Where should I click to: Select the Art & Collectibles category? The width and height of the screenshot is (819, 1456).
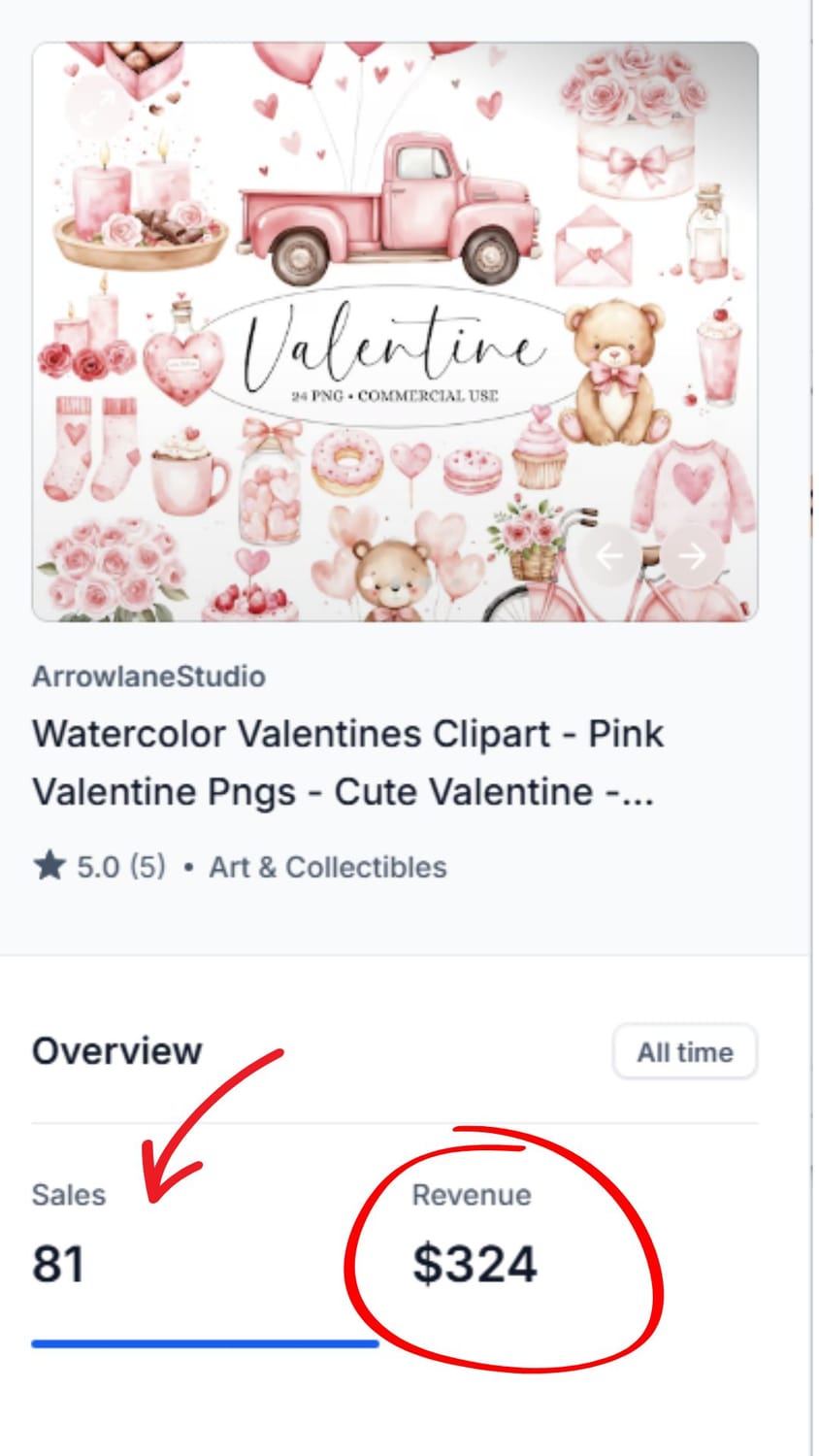(328, 867)
